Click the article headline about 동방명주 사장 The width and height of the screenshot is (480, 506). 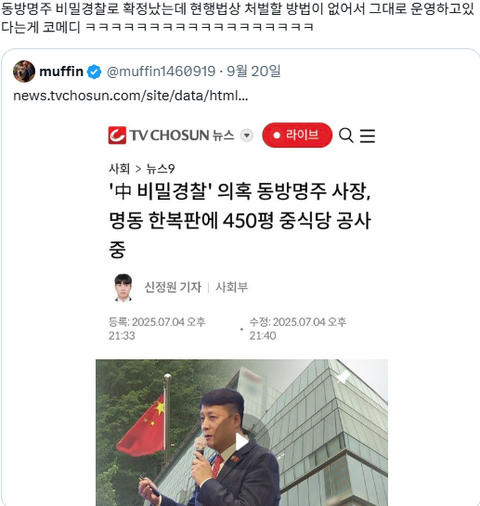[x=240, y=220]
